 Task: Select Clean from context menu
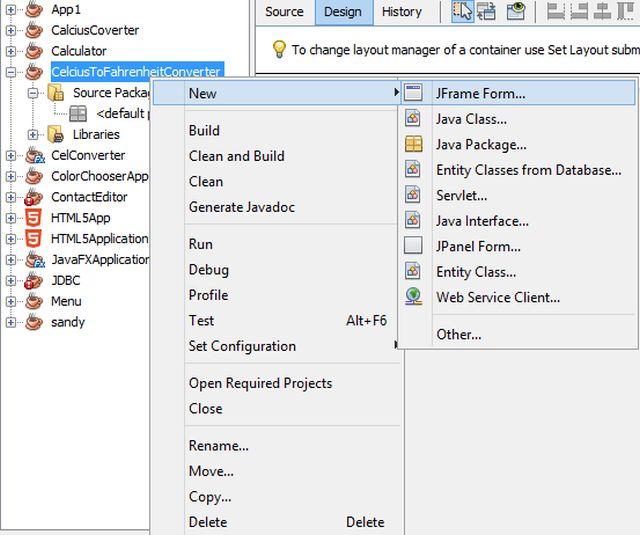point(276,182)
